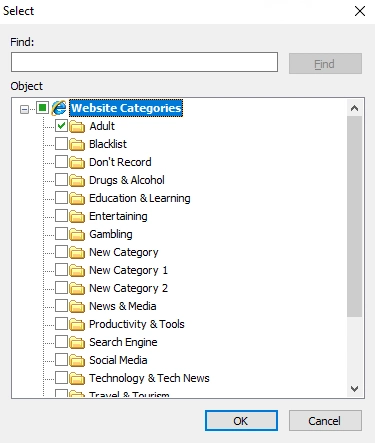Click the Drugs & Alcohol folder icon
375x443 pixels.
click(77, 180)
